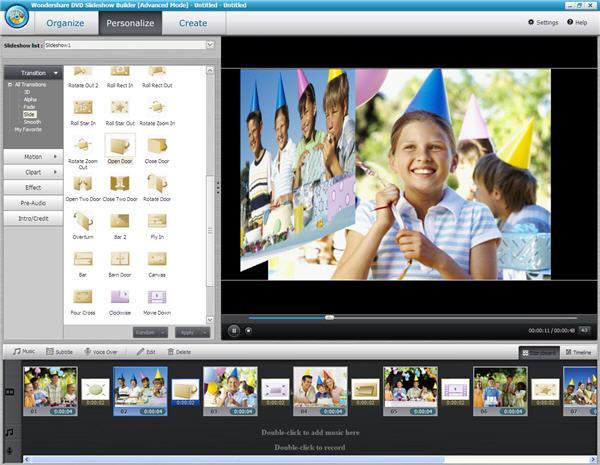The width and height of the screenshot is (600, 465).
Task: Open the Help menu
Action: pyautogui.click(x=577, y=23)
